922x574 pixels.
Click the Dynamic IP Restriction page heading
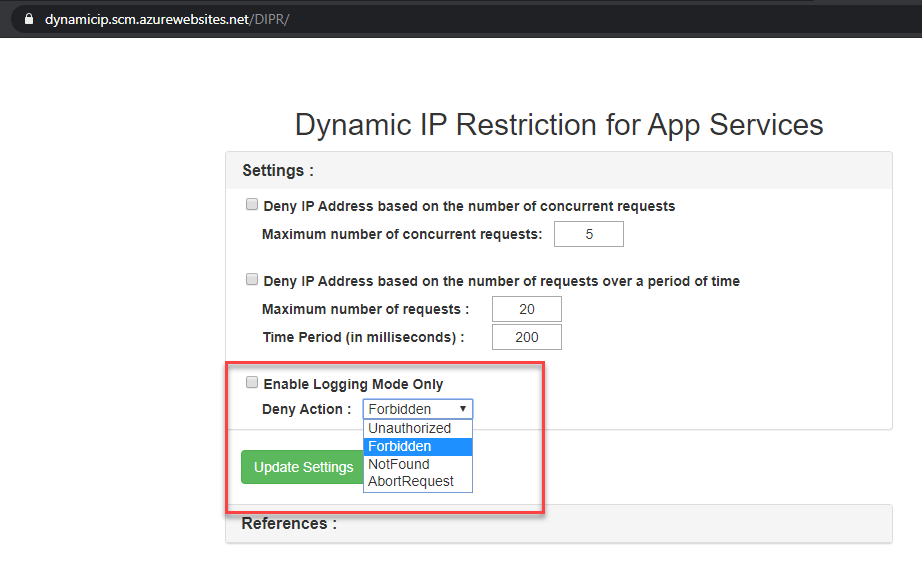(559, 124)
